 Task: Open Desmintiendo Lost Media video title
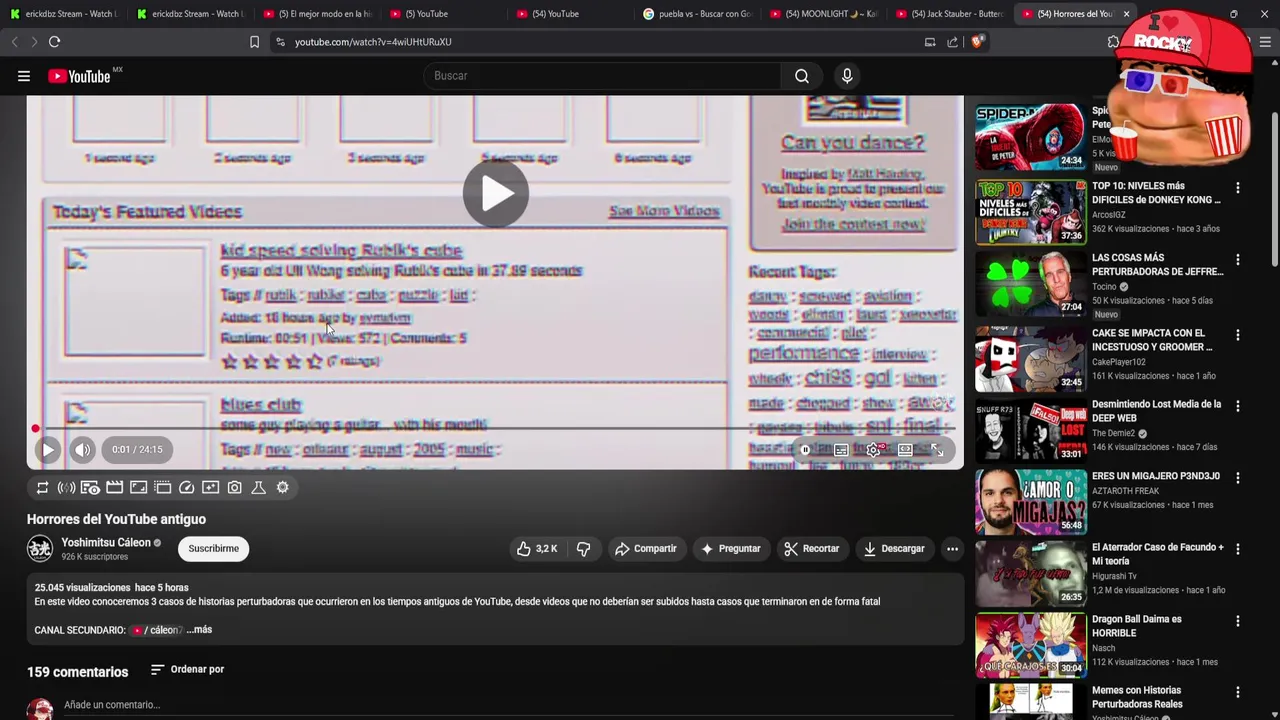click(x=1156, y=411)
